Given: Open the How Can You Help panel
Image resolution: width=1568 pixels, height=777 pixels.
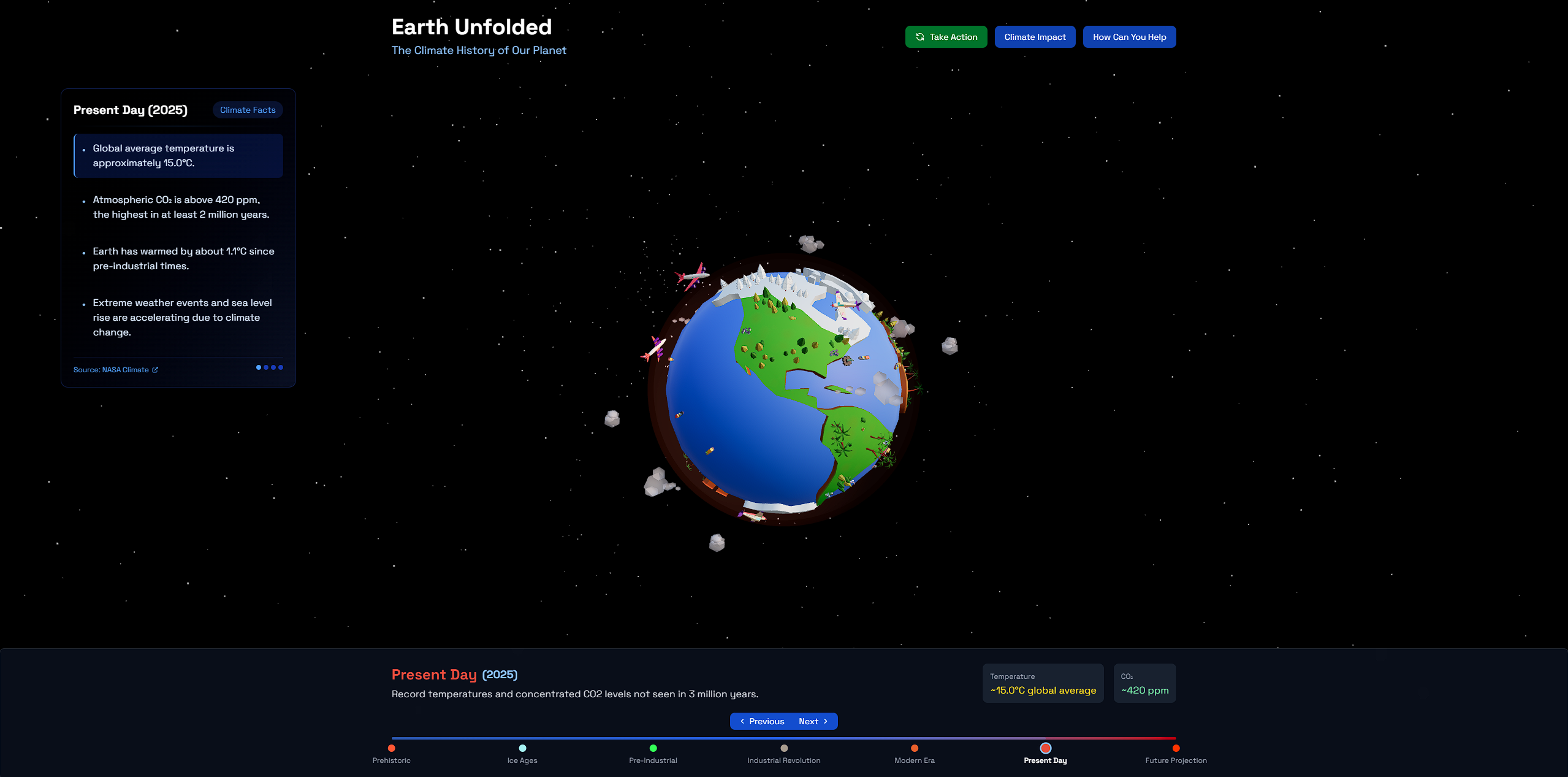Looking at the screenshot, I should [x=1129, y=37].
